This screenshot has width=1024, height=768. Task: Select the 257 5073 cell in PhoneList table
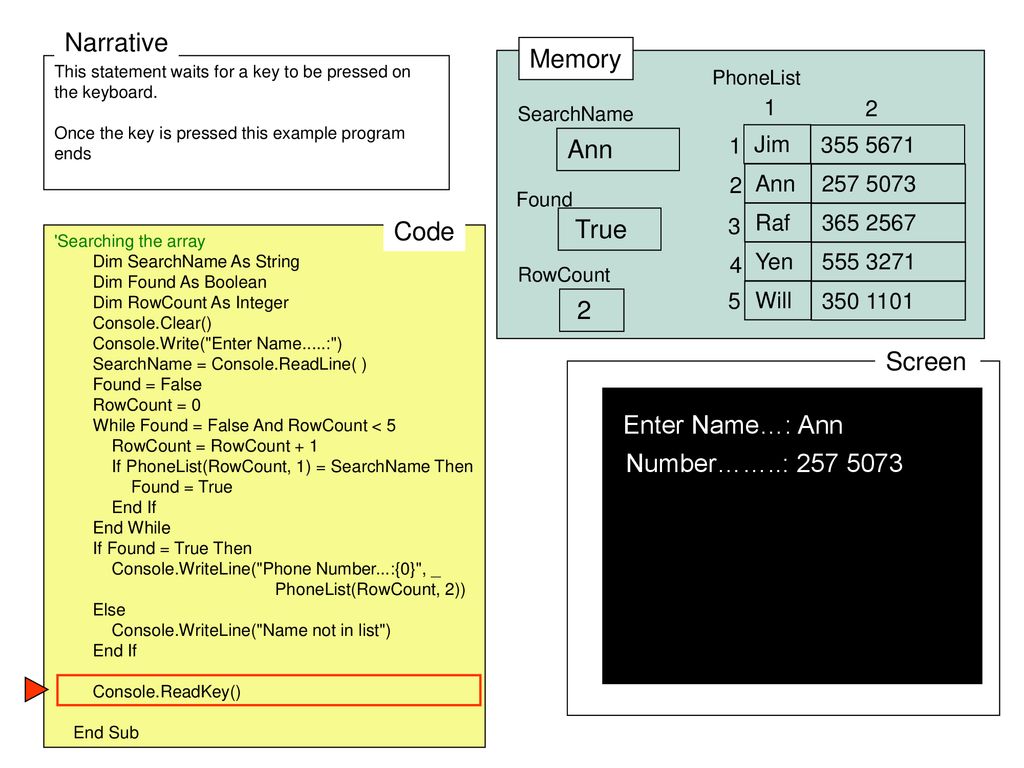888,184
